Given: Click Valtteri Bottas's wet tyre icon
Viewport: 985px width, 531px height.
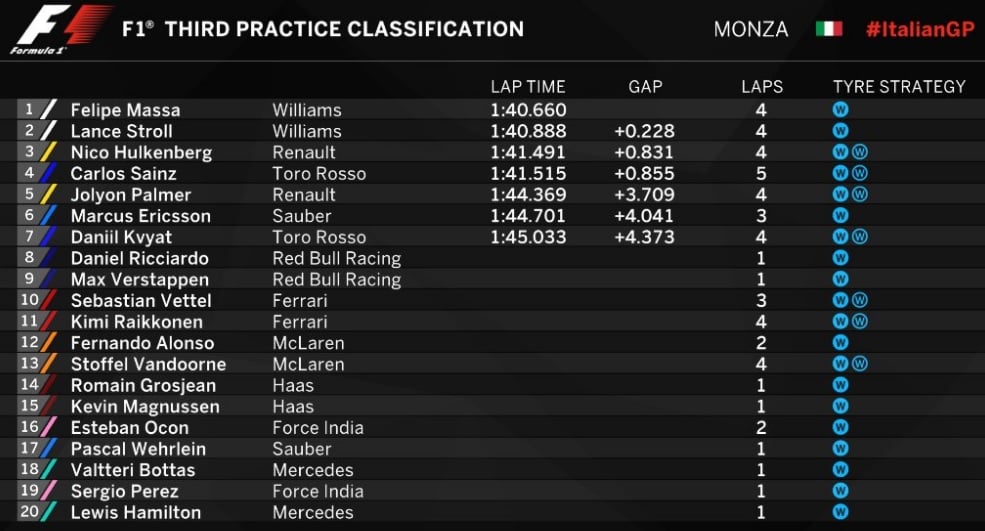Looking at the screenshot, I should (840, 470).
